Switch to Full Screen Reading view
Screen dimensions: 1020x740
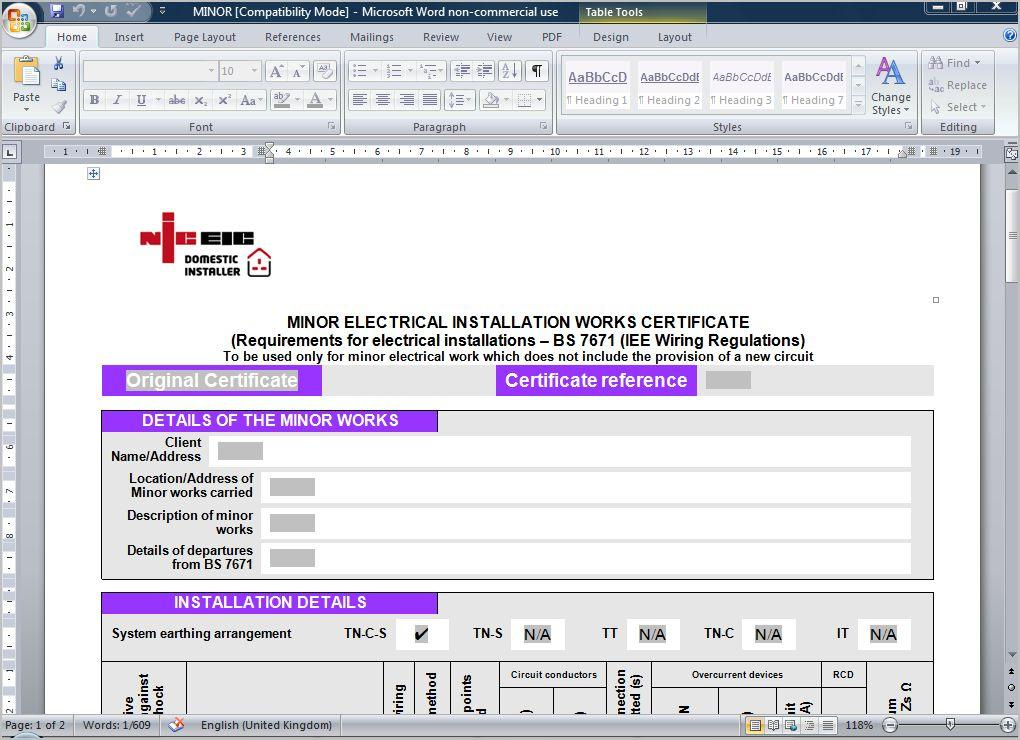(x=773, y=725)
